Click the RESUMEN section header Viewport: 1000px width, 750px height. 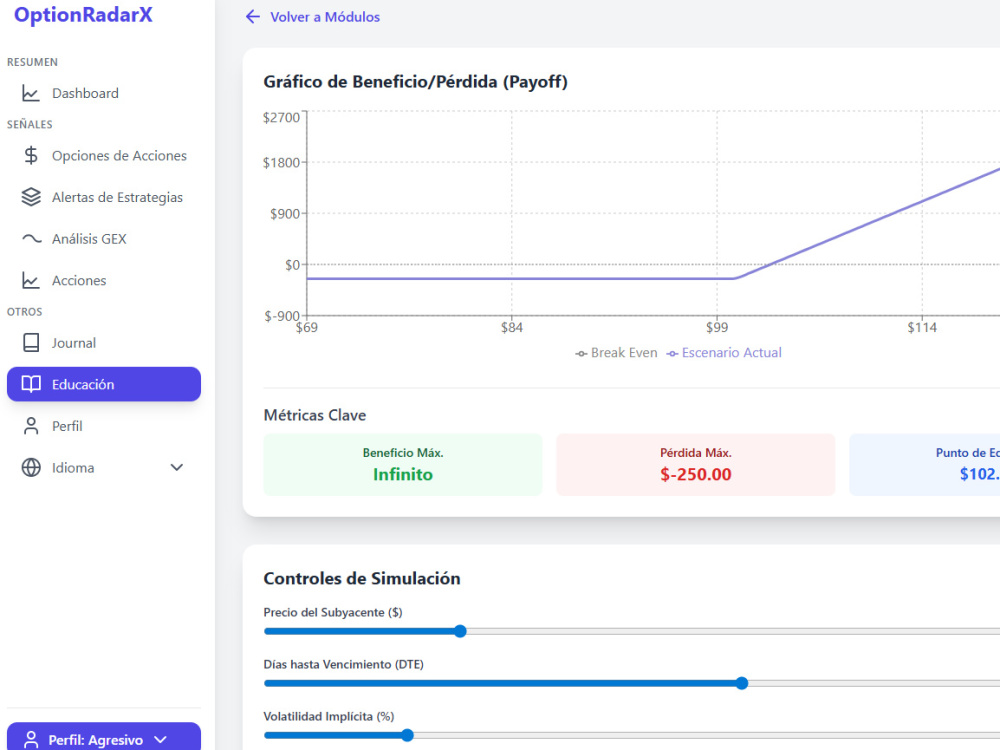coord(33,62)
